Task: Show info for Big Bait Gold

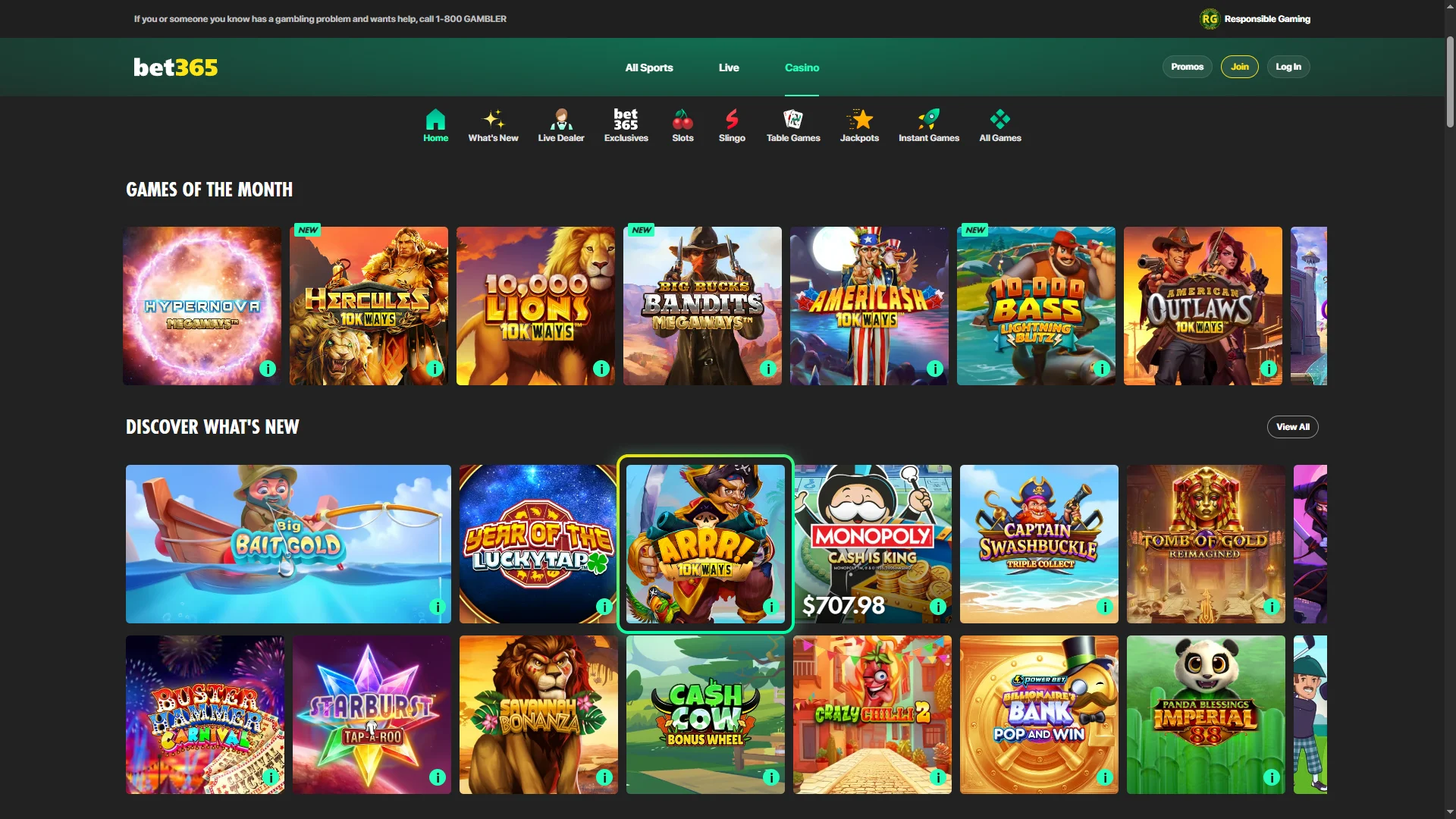Action: pyautogui.click(x=438, y=607)
